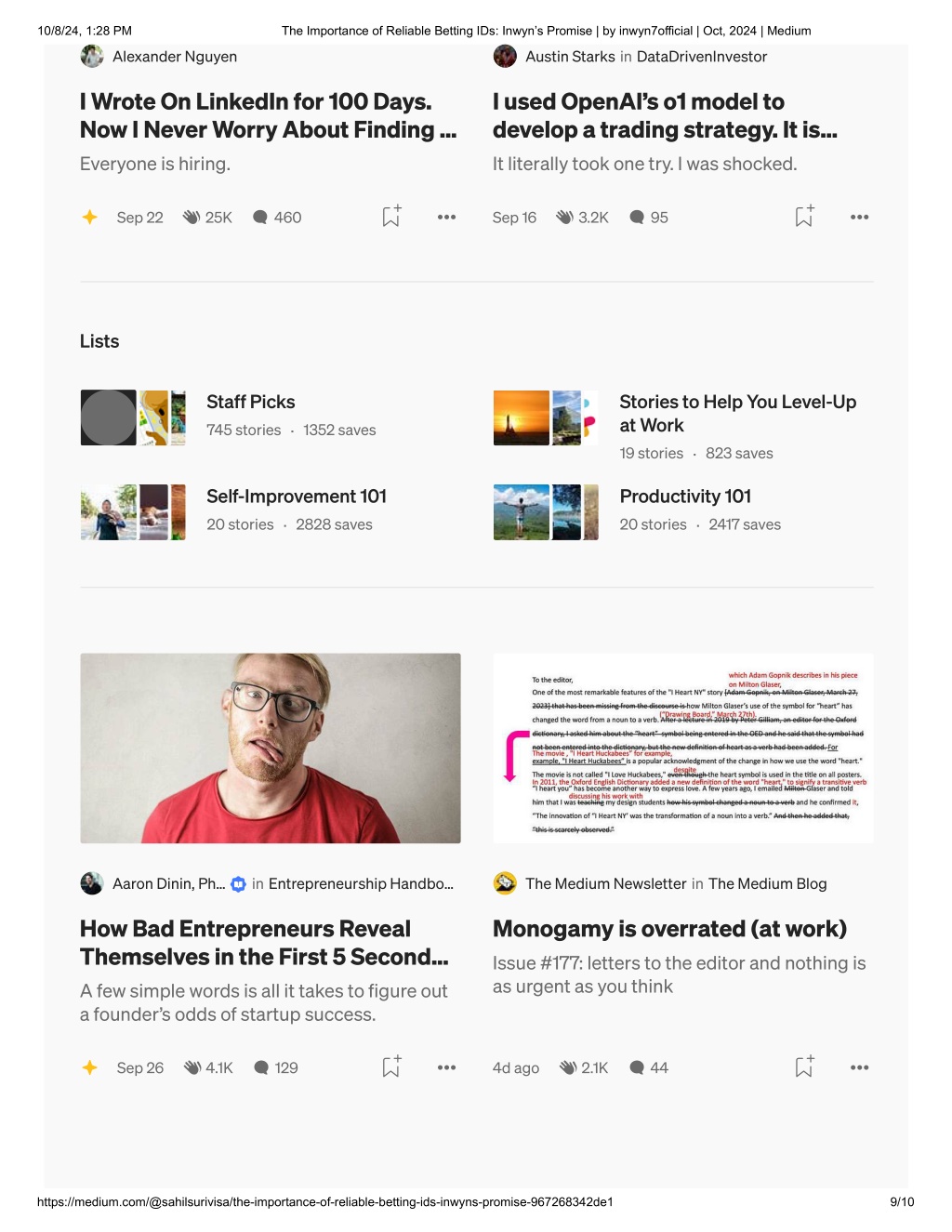Image resolution: width=952 pixels, height=1232 pixels.
Task: Open the bearded man article thumbnail
Action: point(271,748)
